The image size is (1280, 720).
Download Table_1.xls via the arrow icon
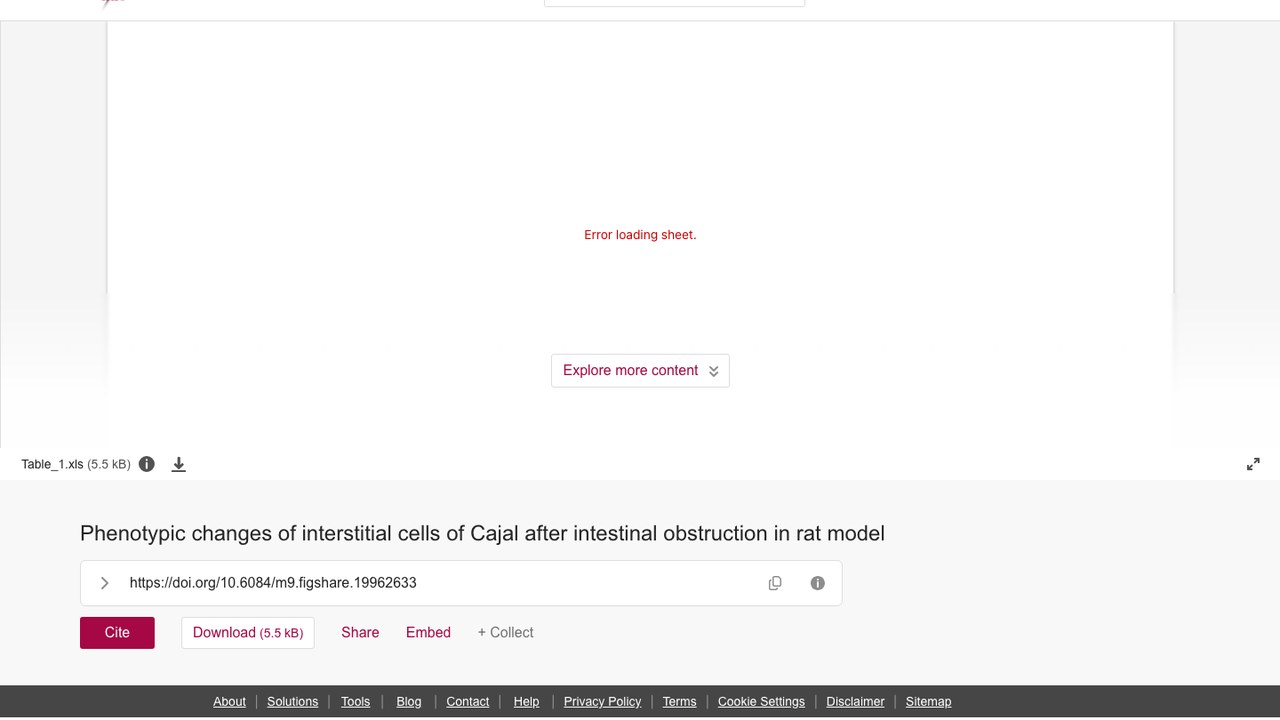pyautogui.click(x=179, y=464)
